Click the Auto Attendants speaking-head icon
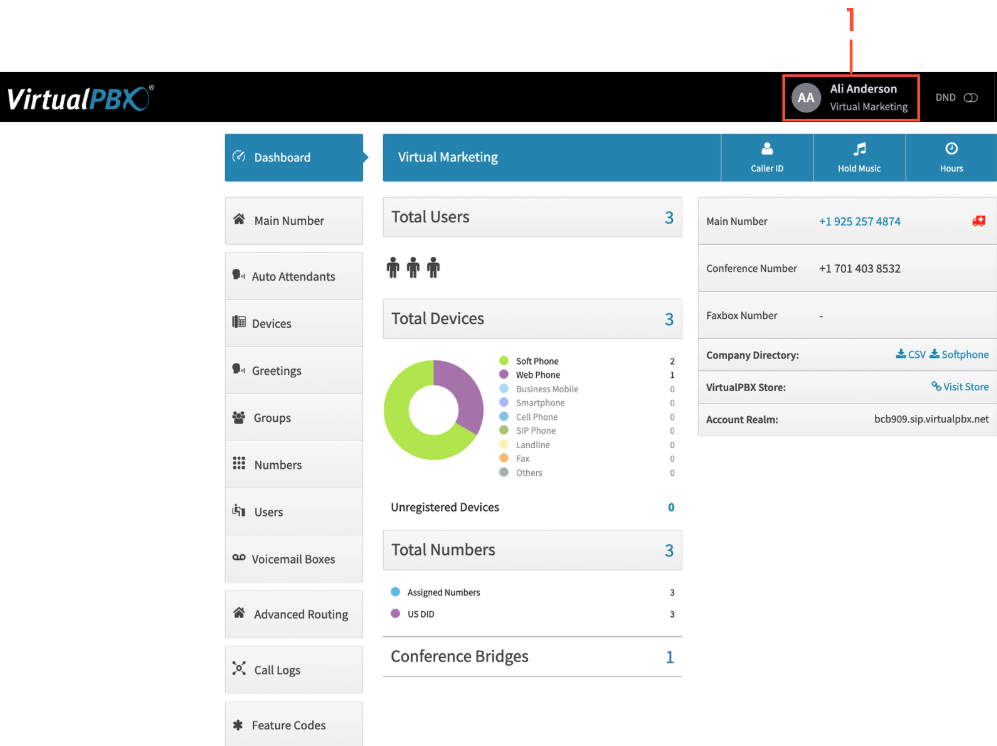Screen dimensions: 997x746 tap(238, 275)
